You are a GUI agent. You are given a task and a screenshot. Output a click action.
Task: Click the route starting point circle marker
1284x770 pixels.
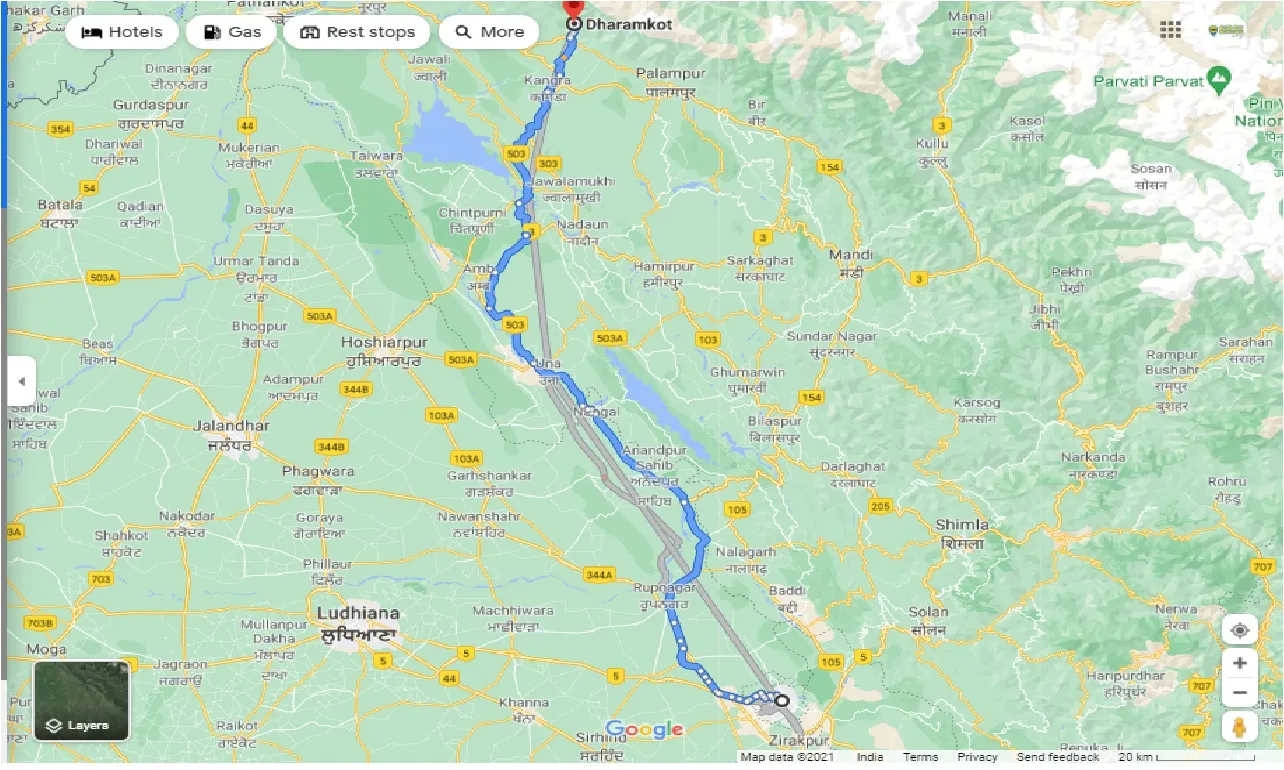[782, 701]
